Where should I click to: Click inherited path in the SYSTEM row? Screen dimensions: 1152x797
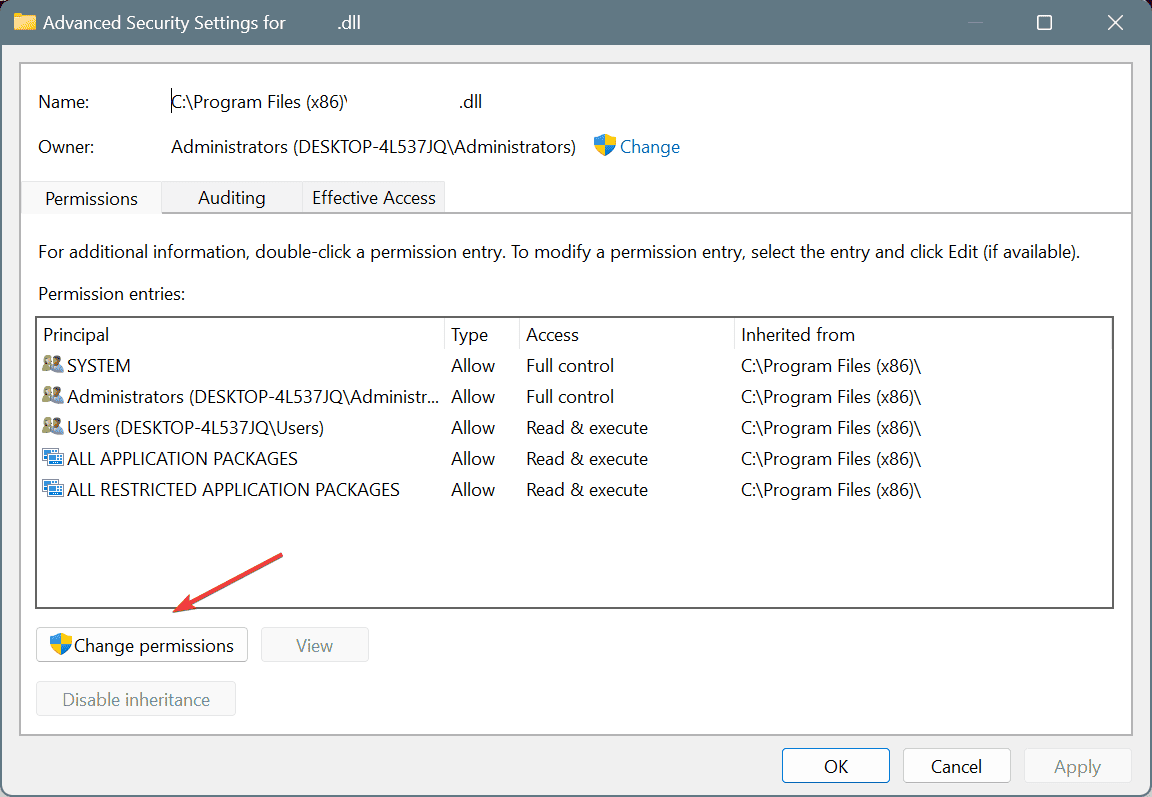pos(830,366)
